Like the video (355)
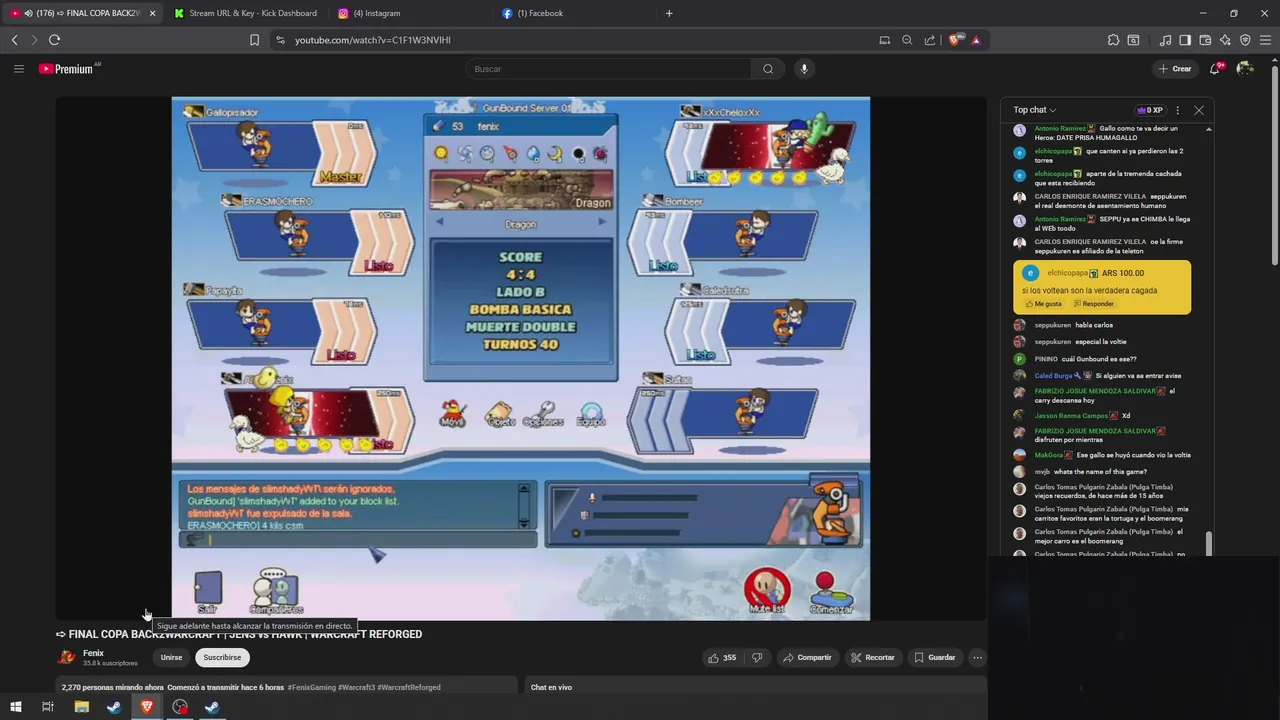The image size is (1280, 720). point(722,657)
